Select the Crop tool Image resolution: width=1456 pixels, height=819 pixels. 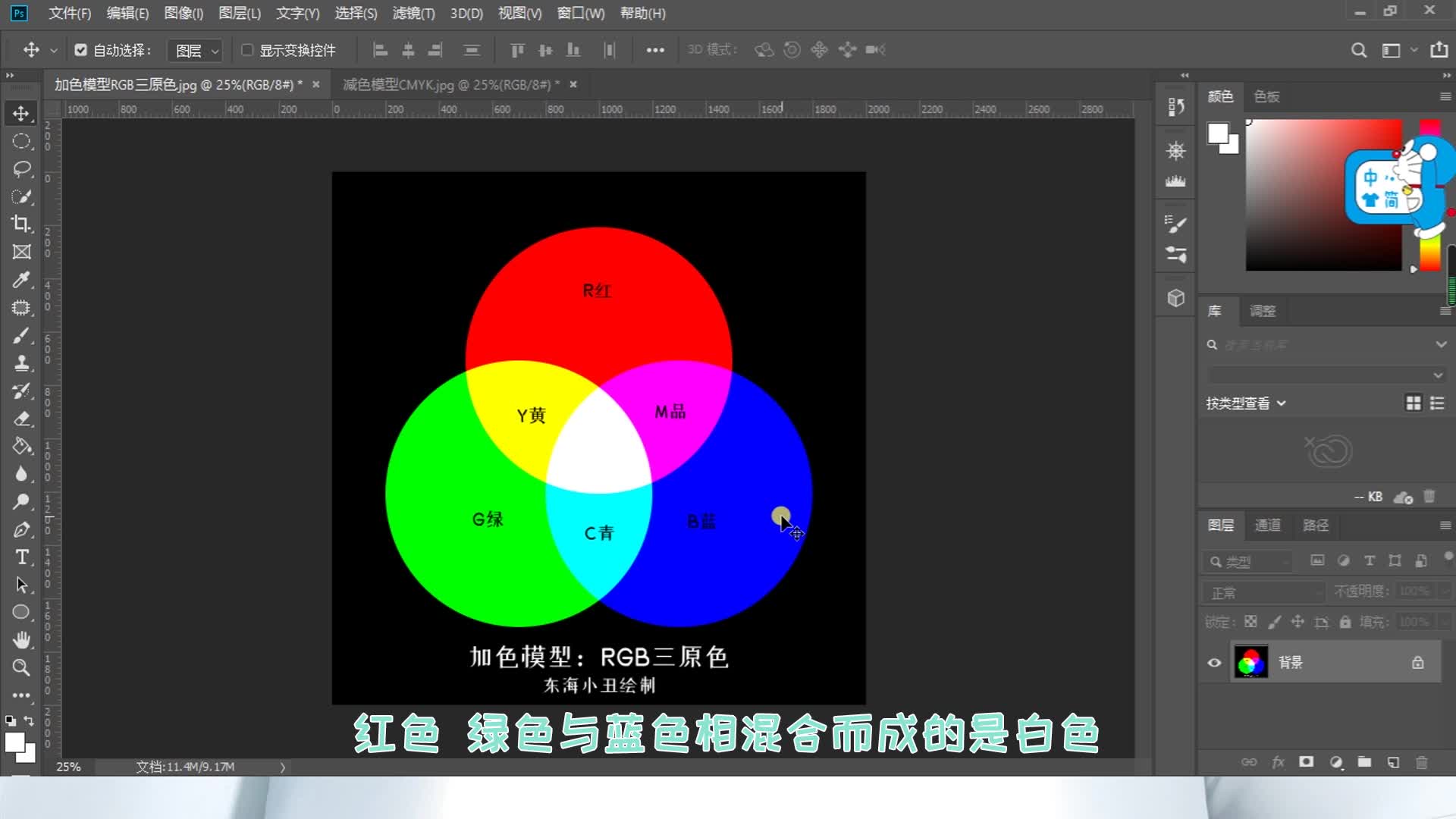21,224
